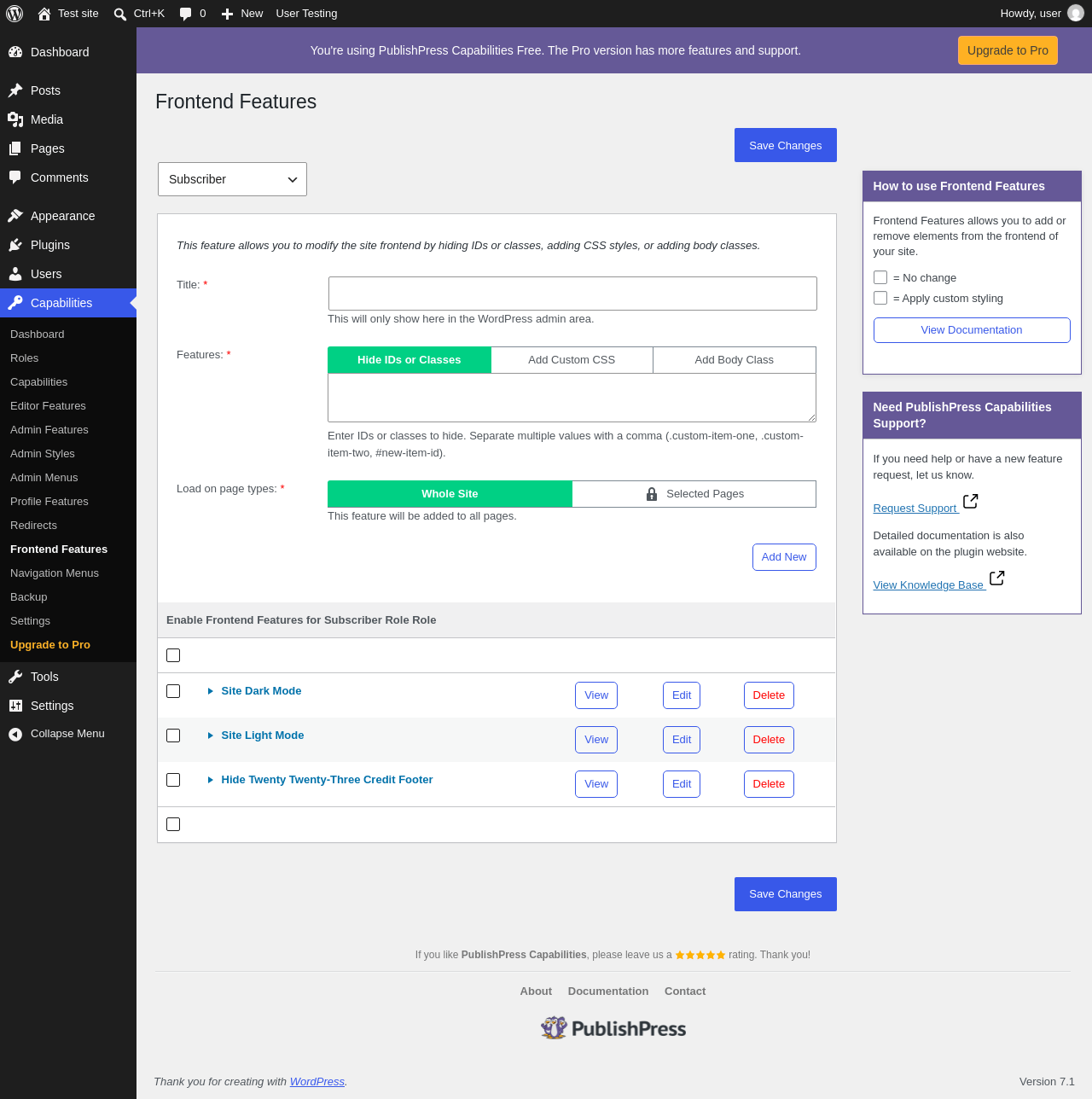This screenshot has width=1092, height=1099.
Task: Open the Plugins menu icon
Action: [x=15, y=245]
